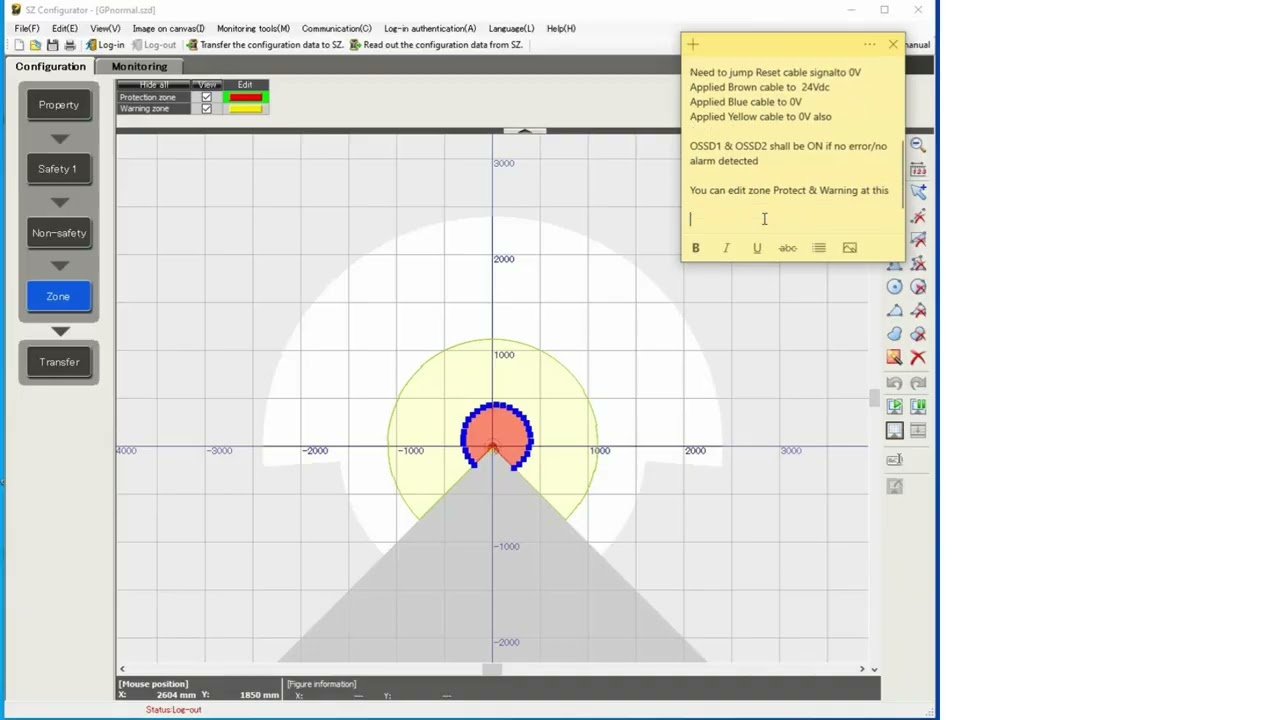Image resolution: width=1280 pixels, height=720 pixels.
Task: Go to the Transfer step
Action: (59, 362)
